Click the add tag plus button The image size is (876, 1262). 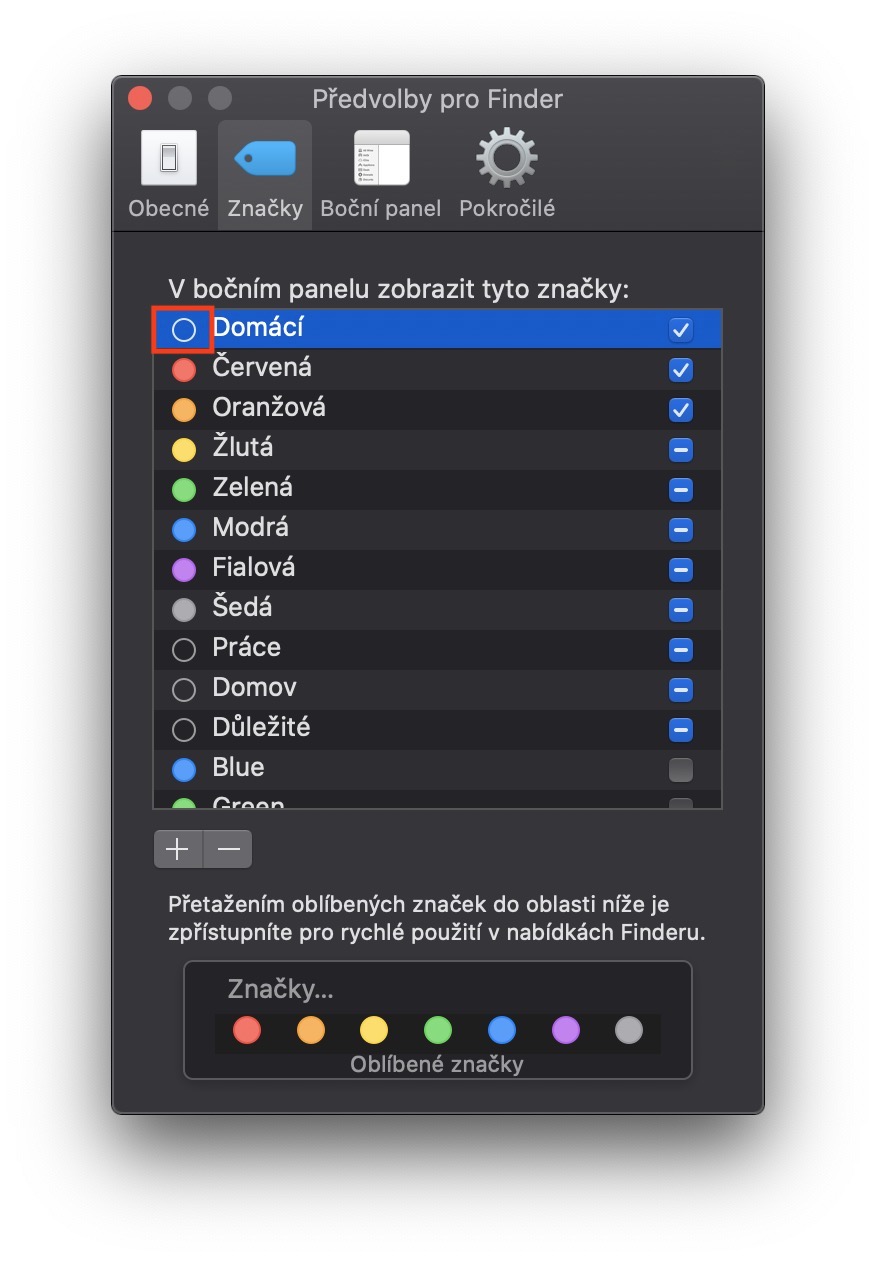point(178,849)
